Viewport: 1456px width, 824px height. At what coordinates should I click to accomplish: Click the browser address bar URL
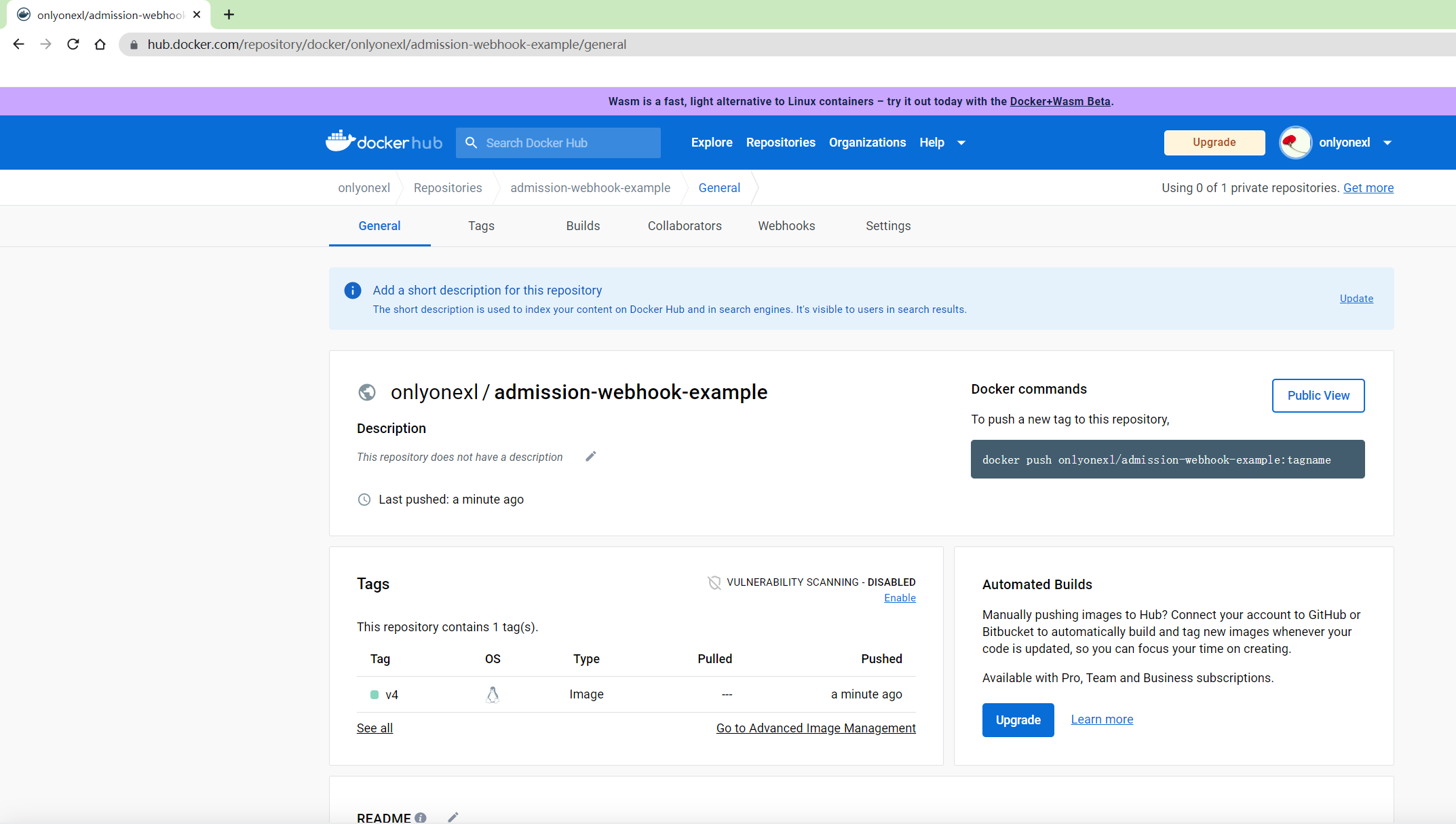click(x=387, y=44)
